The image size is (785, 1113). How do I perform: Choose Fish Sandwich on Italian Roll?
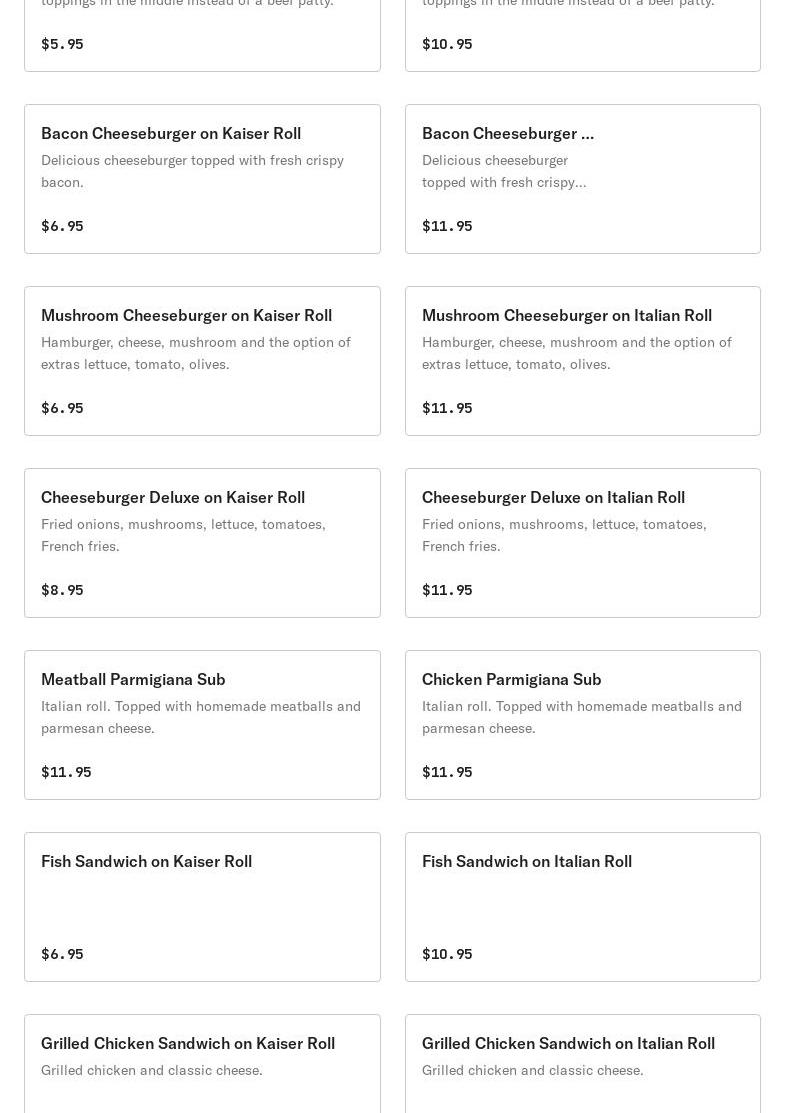(x=582, y=907)
